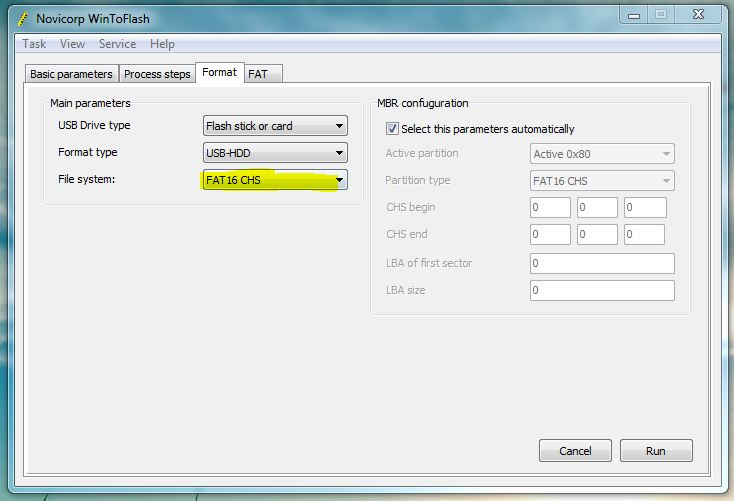Open the Service menu
Screen dimensions: 734x501
(117, 44)
